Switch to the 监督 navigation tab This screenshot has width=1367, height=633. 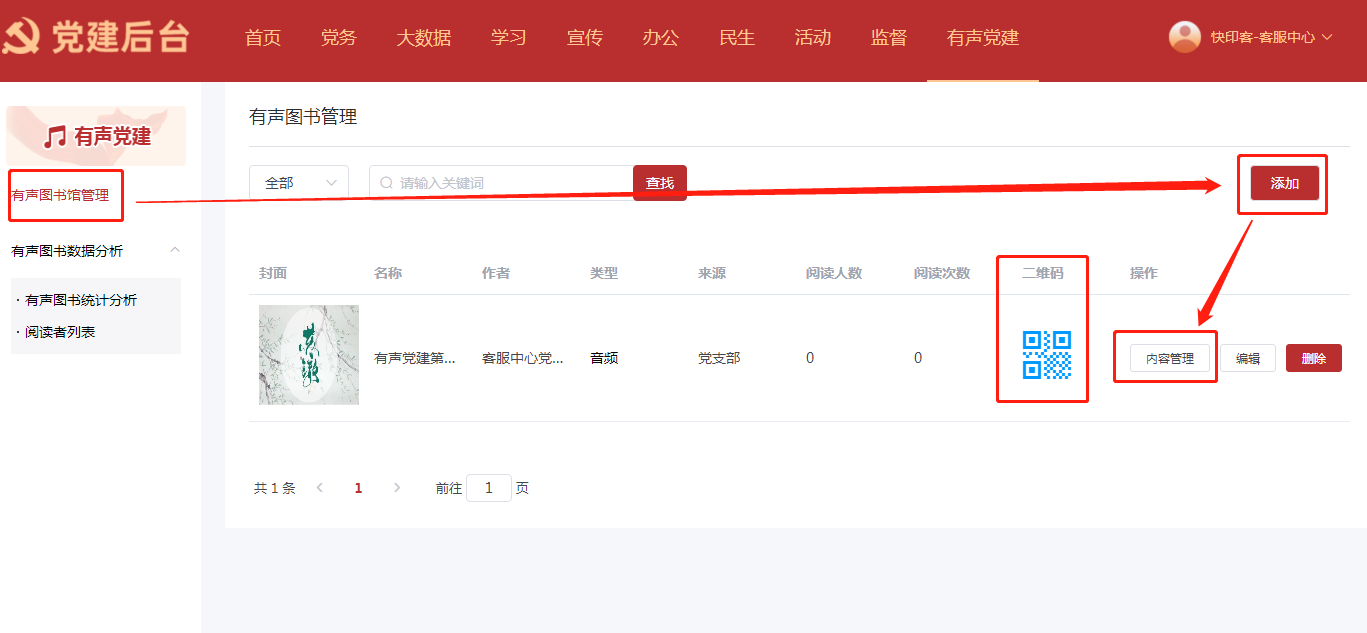[x=888, y=38]
